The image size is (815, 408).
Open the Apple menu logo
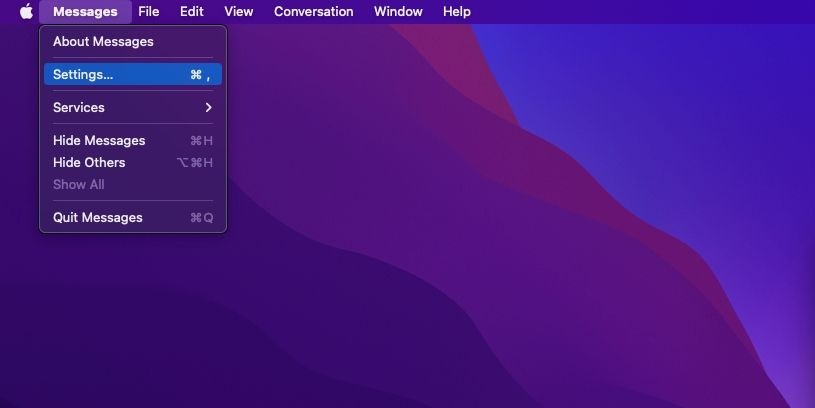pyautogui.click(x=26, y=11)
